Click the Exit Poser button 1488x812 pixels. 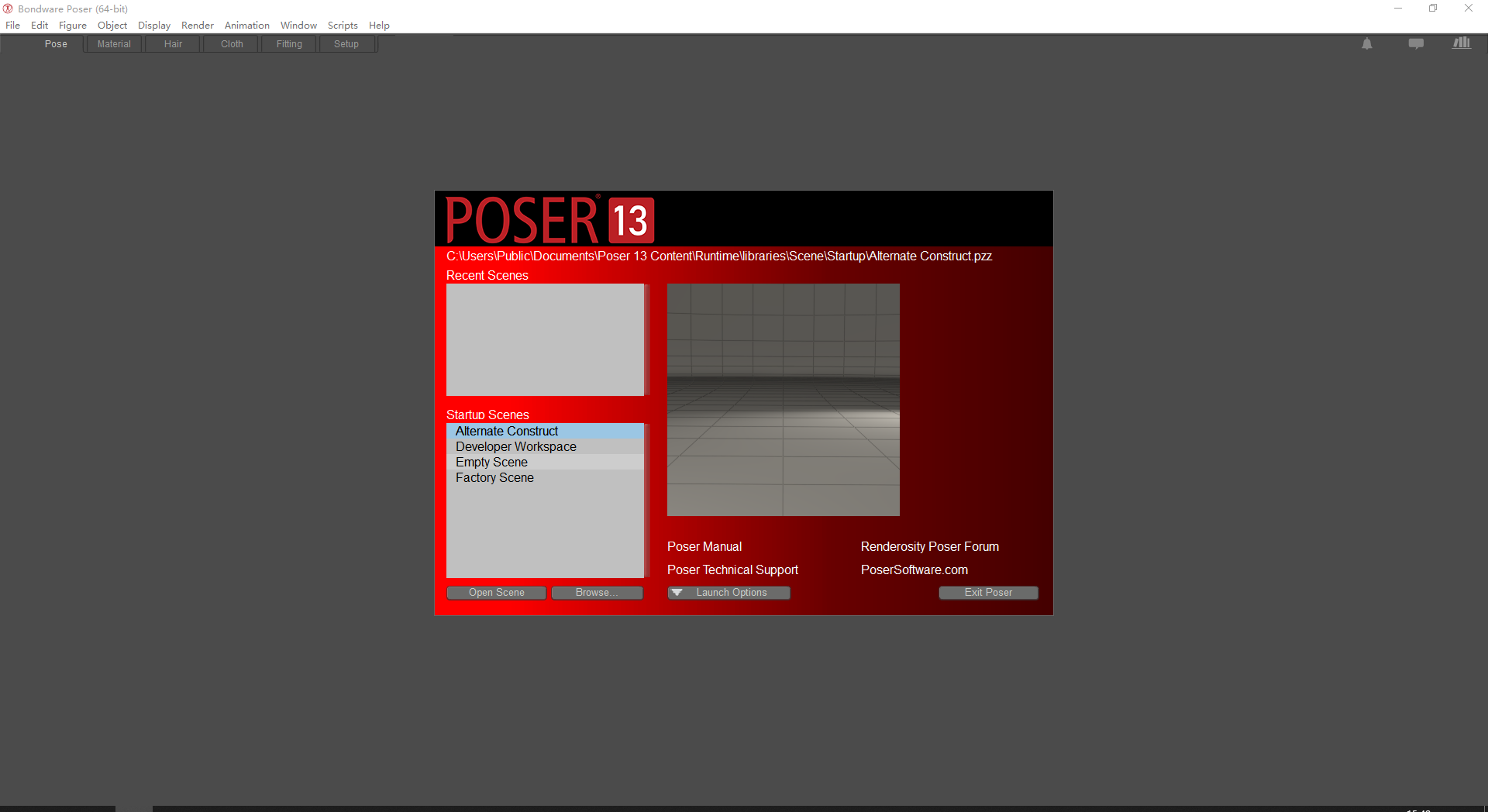(988, 593)
